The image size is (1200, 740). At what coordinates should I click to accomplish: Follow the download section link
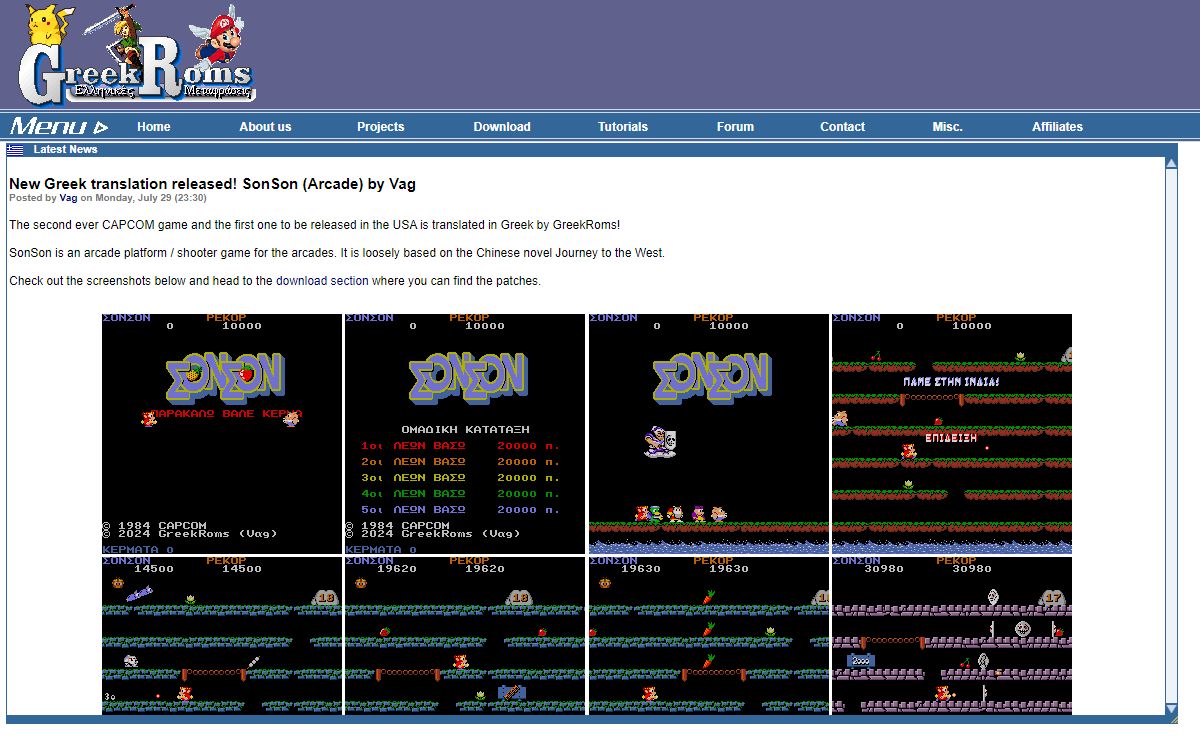click(322, 281)
